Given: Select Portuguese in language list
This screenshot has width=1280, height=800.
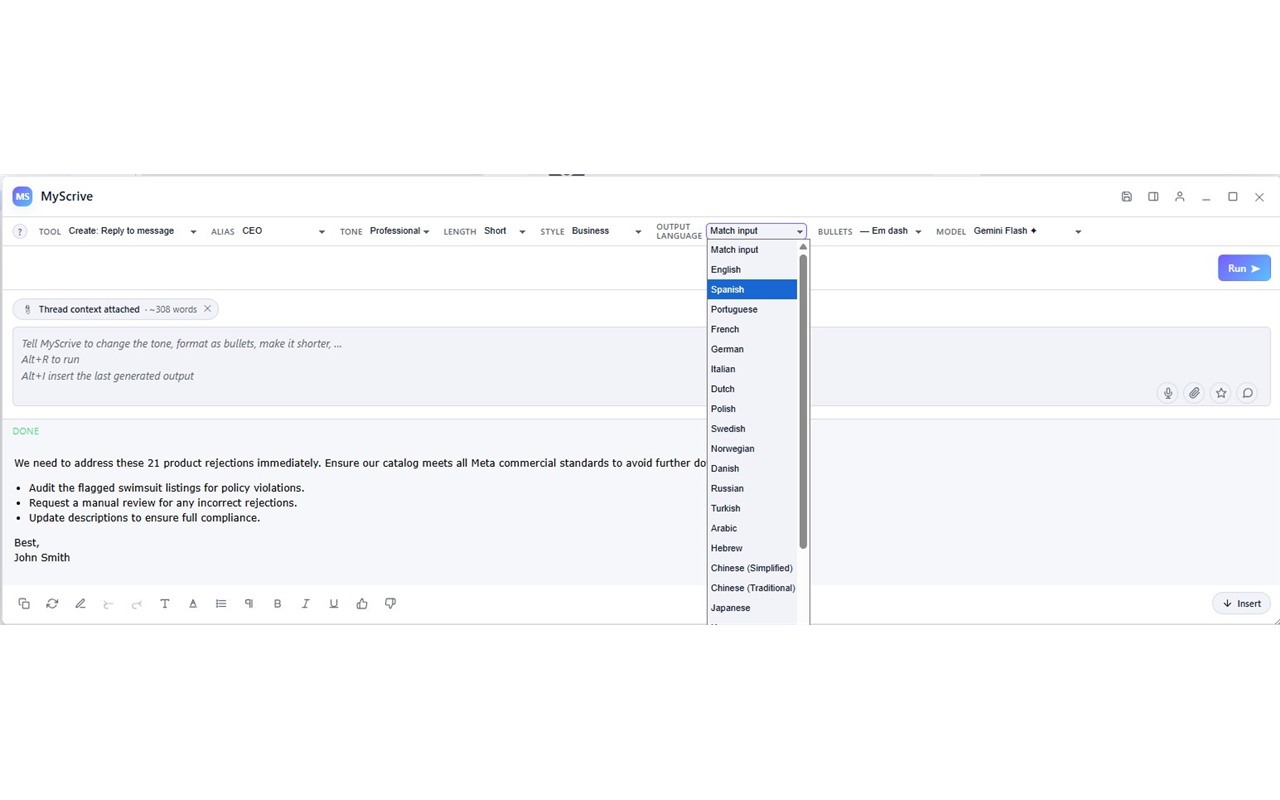Looking at the screenshot, I should pyautogui.click(x=752, y=310).
